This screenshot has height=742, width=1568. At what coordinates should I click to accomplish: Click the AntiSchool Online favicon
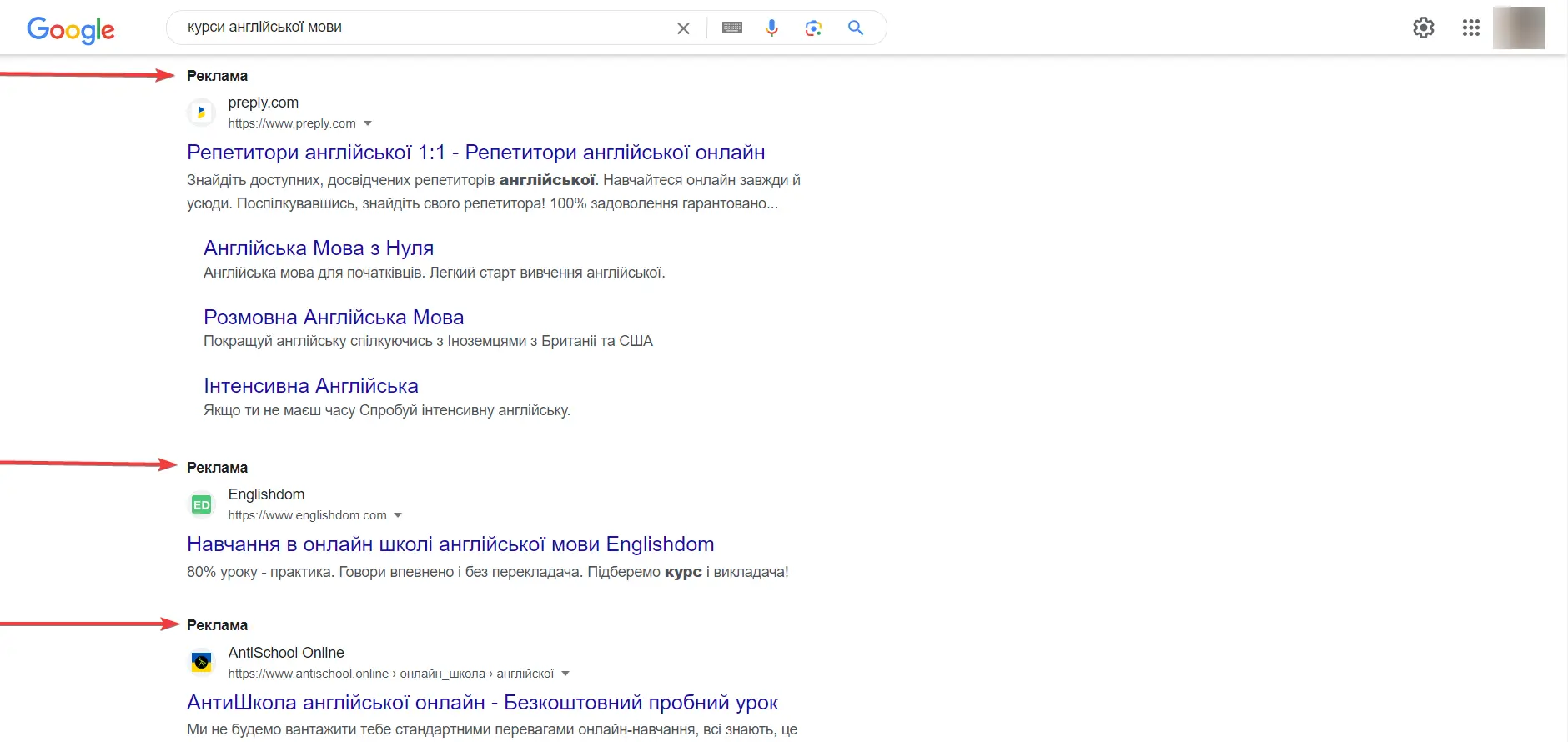tap(201, 662)
